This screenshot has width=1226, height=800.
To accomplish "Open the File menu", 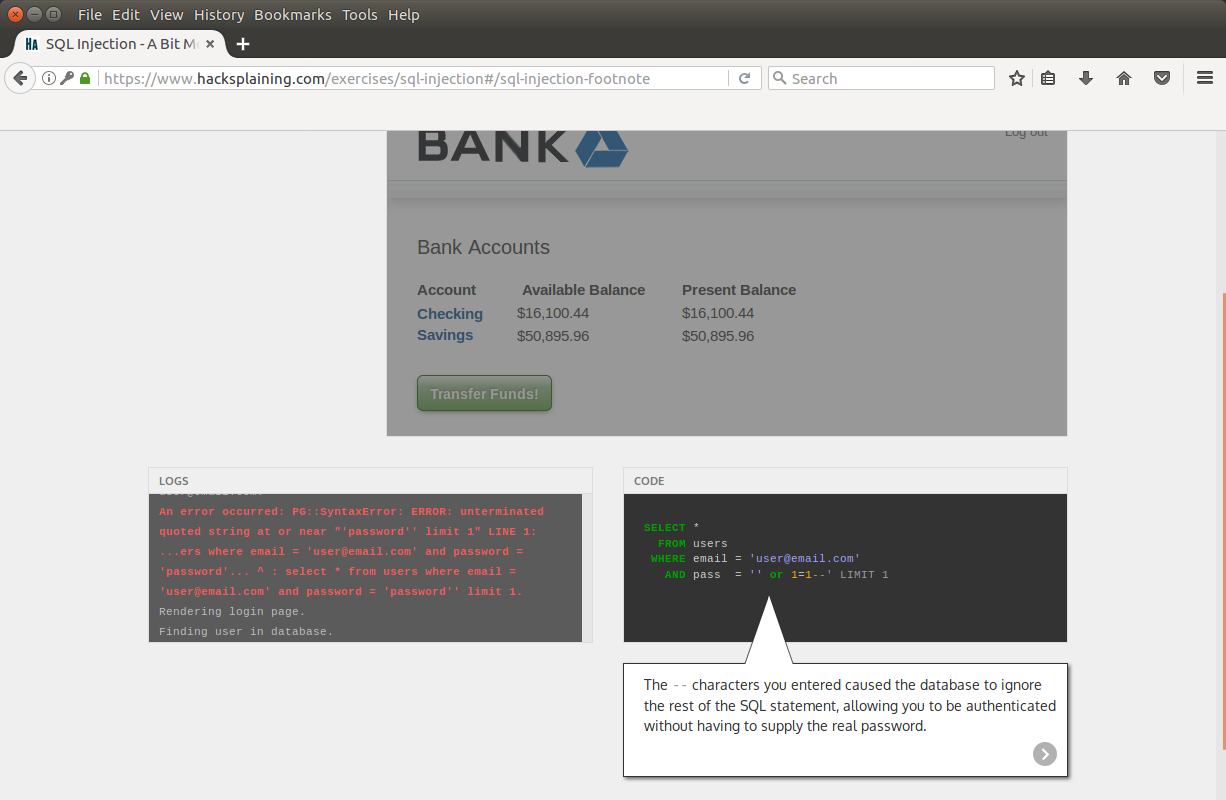I will pyautogui.click(x=89, y=15).
